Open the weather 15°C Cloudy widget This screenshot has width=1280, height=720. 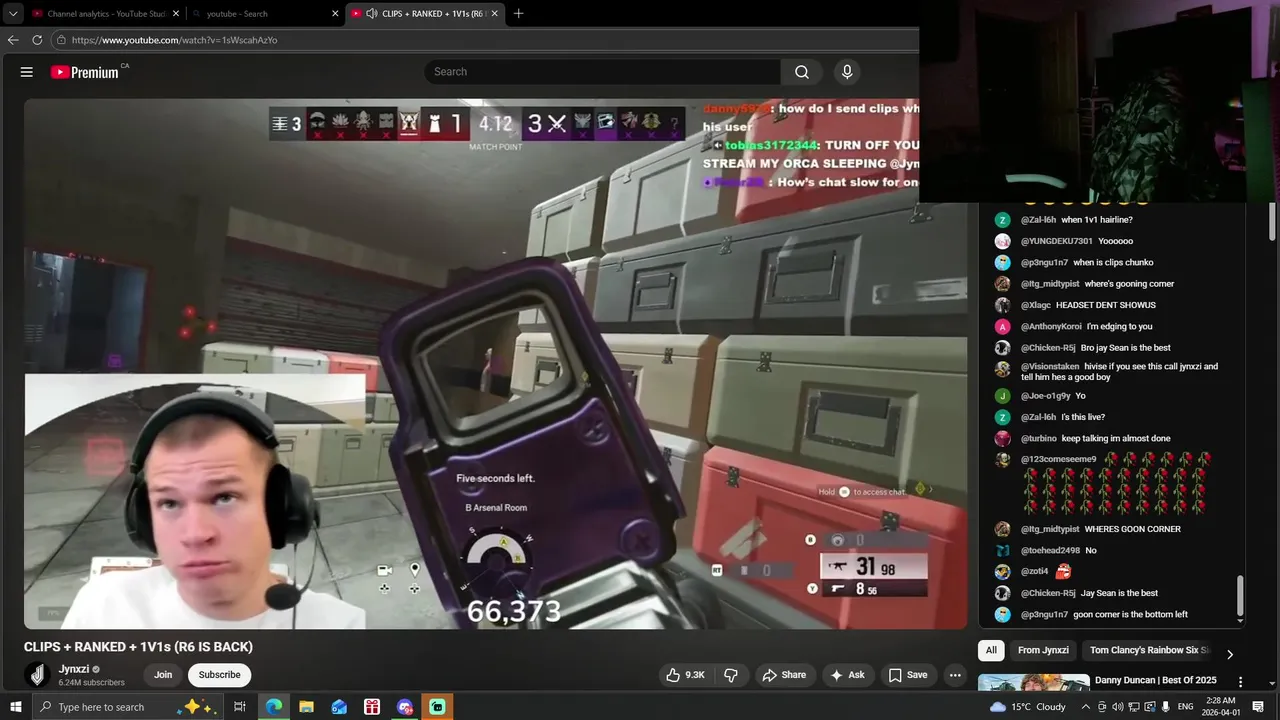coord(1028,707)
